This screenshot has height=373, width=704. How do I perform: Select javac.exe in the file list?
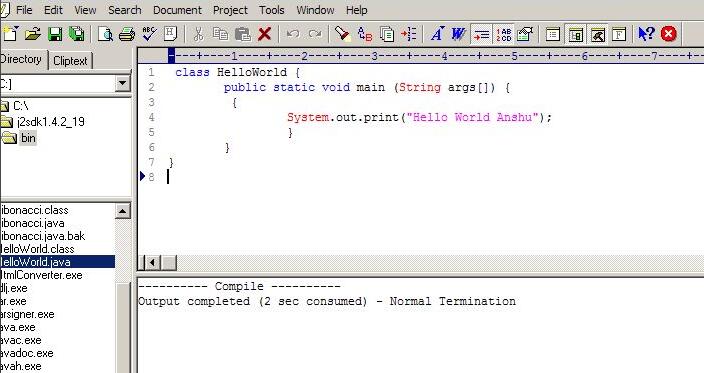point(21,340)
